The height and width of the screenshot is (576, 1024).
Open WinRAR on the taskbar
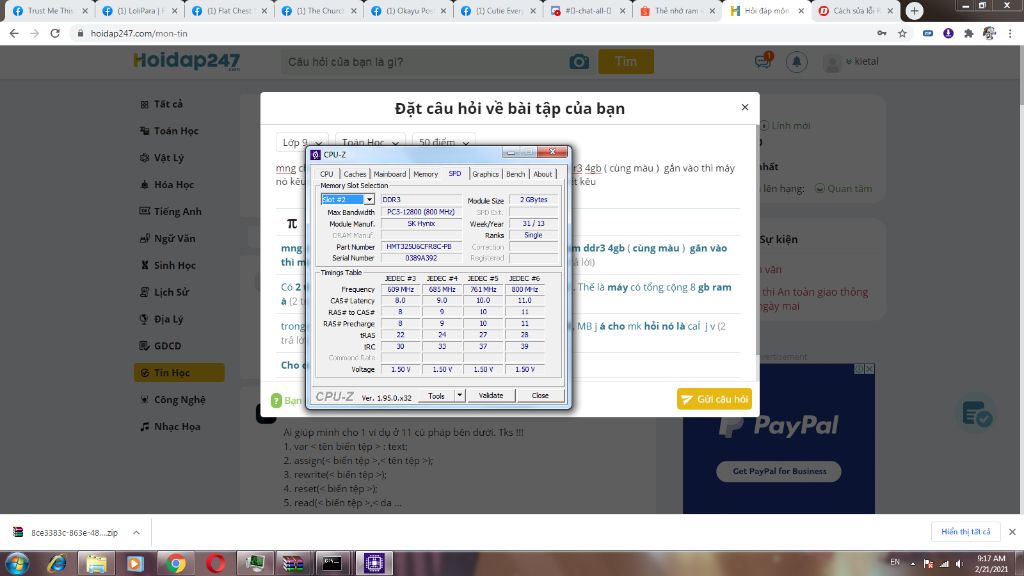[x=293, y=563]
